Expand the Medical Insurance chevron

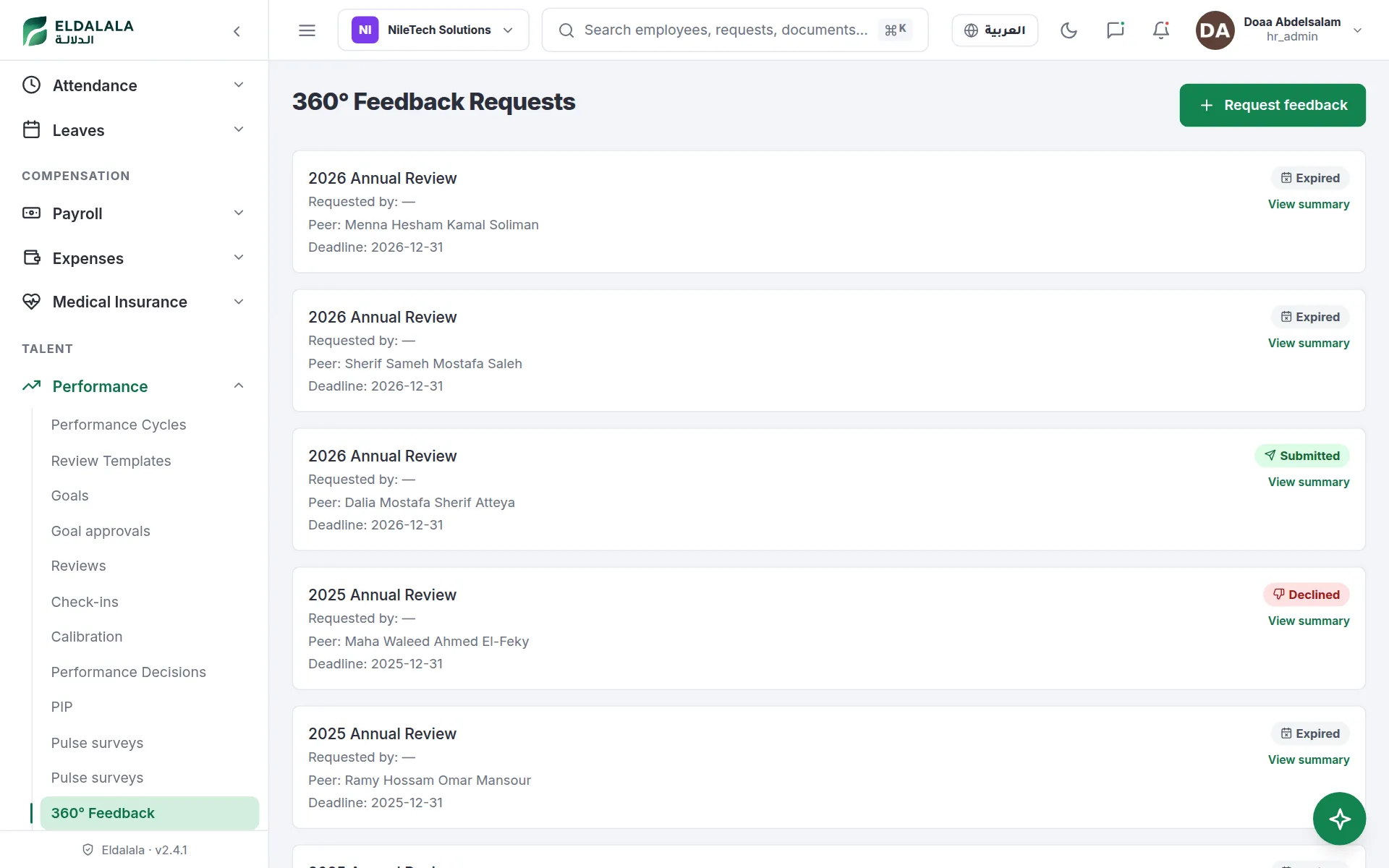pos(239,302)
